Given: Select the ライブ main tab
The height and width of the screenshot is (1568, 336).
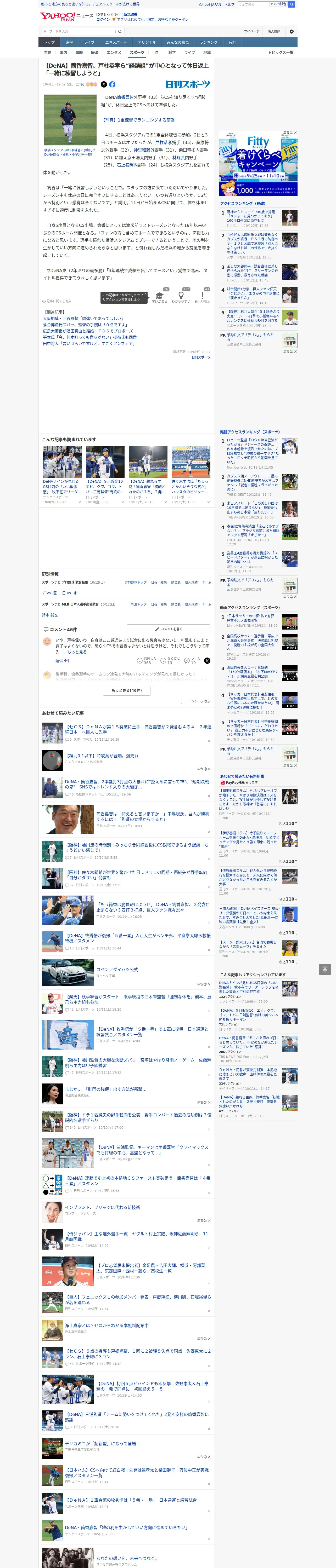Looking at the screenshot, I should pyautogui.click(x=89, y=43).
